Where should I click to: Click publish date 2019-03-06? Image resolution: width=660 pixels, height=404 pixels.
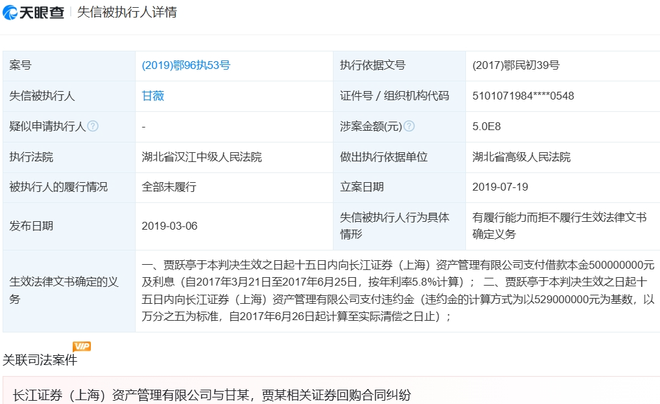[170, 226]
